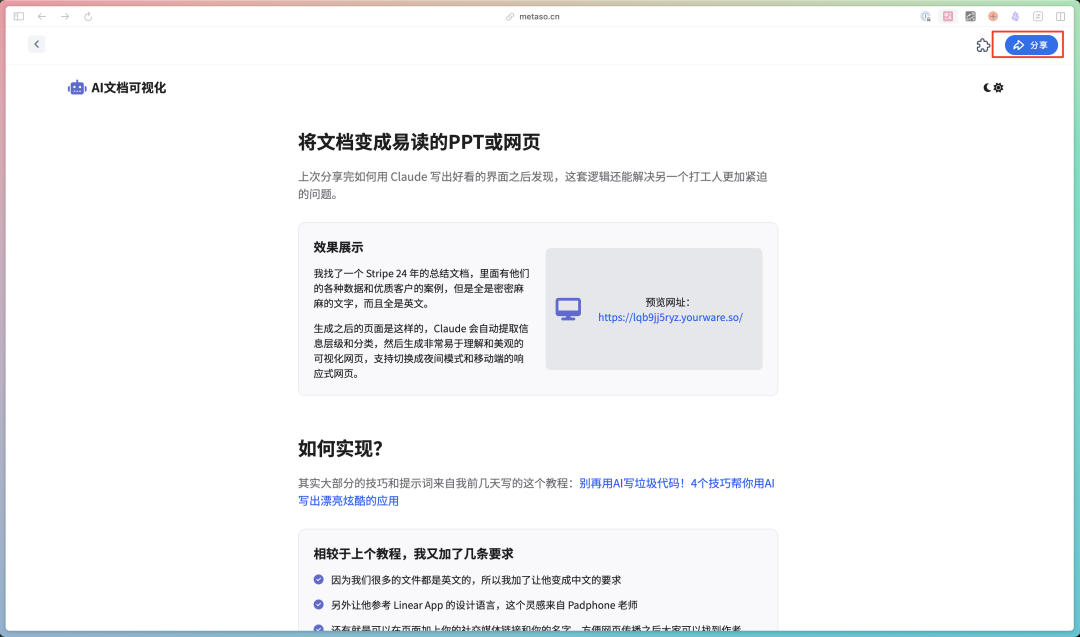Open the yourware.so preview link
The height and width of the screenshot is (637, 1080).
point(670,317)
